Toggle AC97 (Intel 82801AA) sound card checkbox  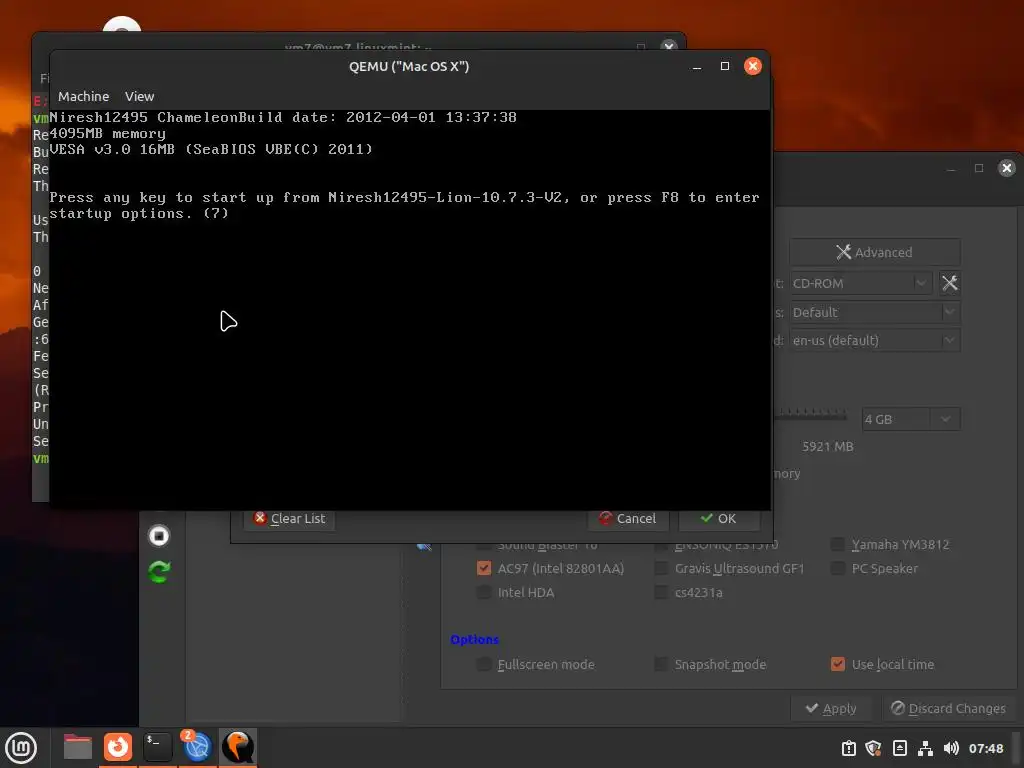click(484, 568)
